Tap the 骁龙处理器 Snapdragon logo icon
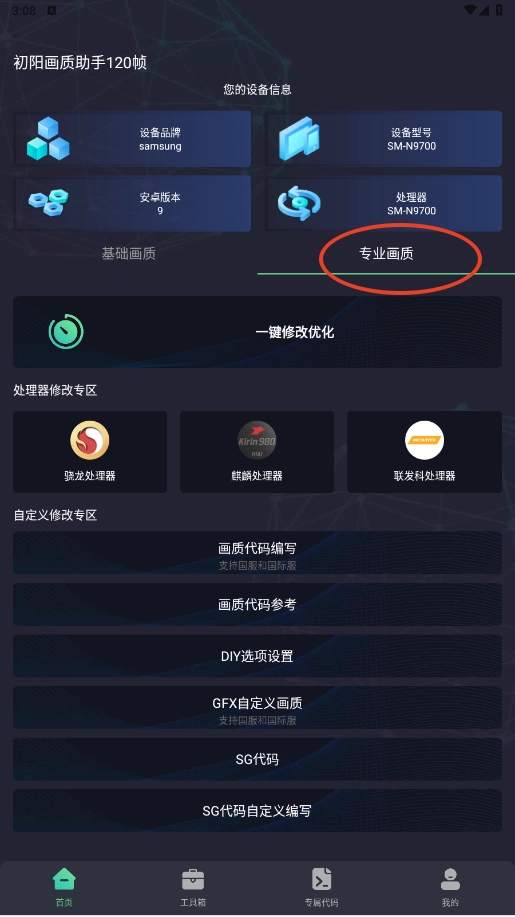The image size is (515, 917). pos(89,440)
